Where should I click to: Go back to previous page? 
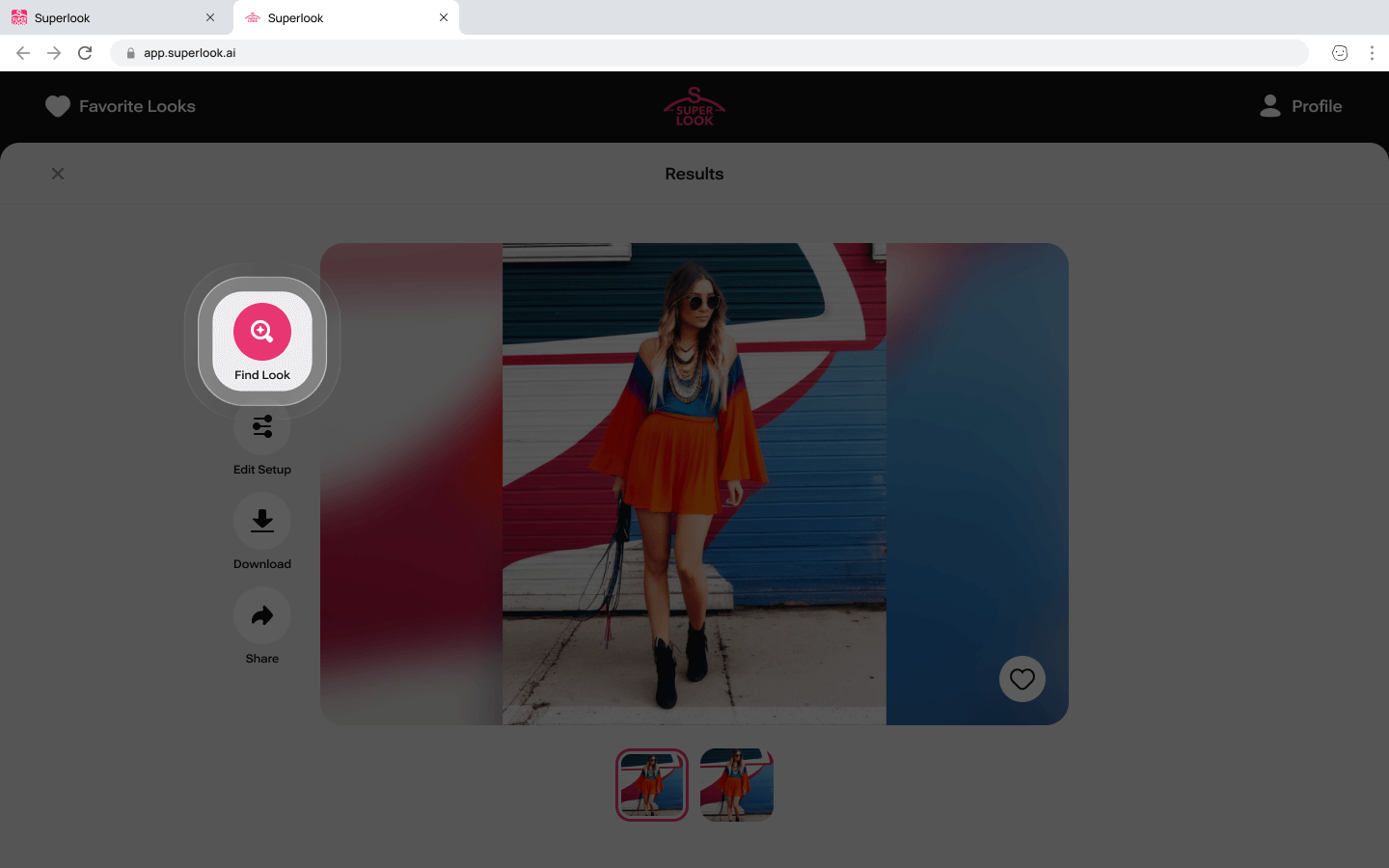23,53
